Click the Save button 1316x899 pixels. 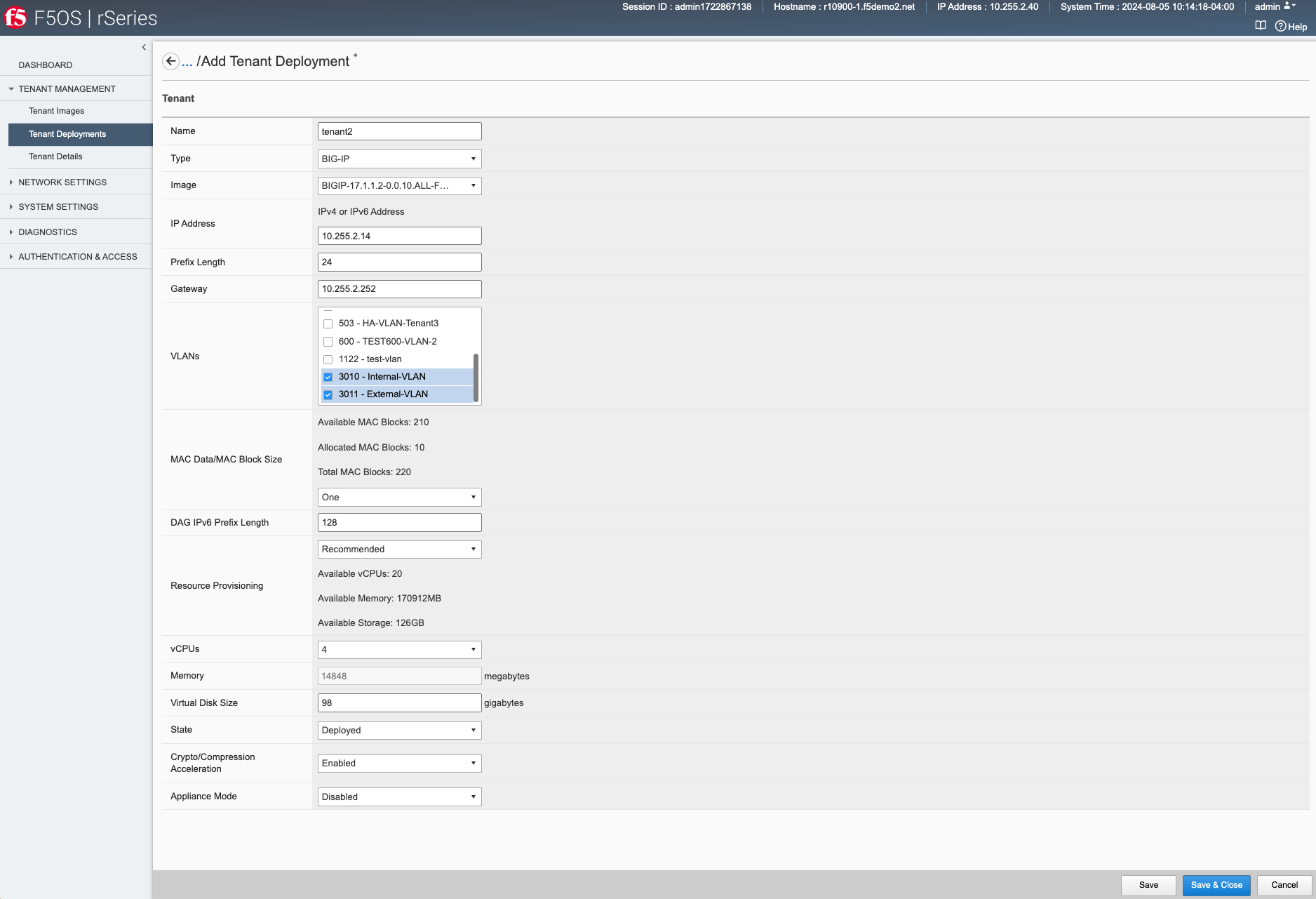coord(1148,885)
